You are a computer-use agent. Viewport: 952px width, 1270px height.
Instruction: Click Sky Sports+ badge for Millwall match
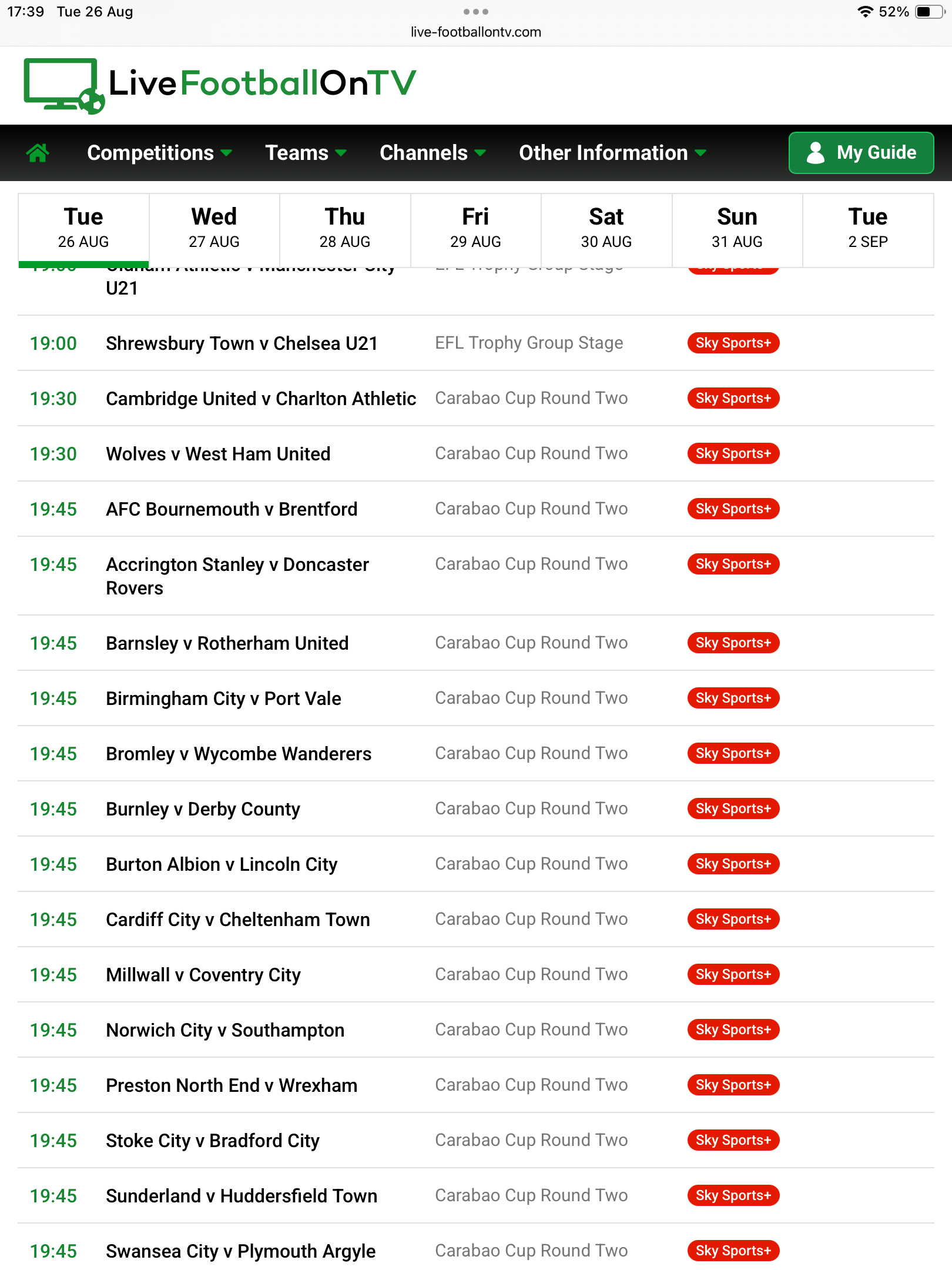(733, 974)
